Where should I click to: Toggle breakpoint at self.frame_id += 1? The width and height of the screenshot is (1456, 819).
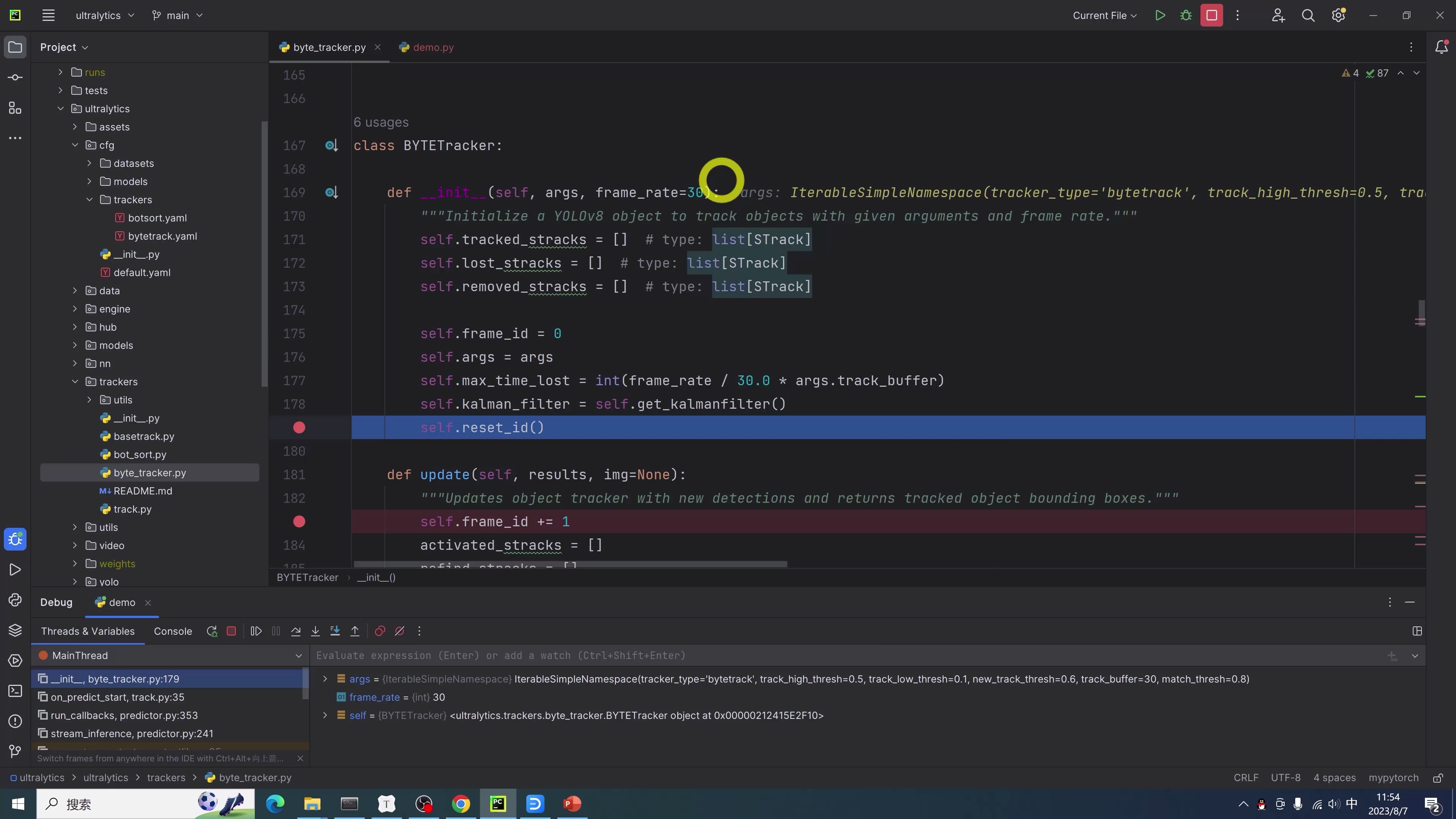click(299, 522)
